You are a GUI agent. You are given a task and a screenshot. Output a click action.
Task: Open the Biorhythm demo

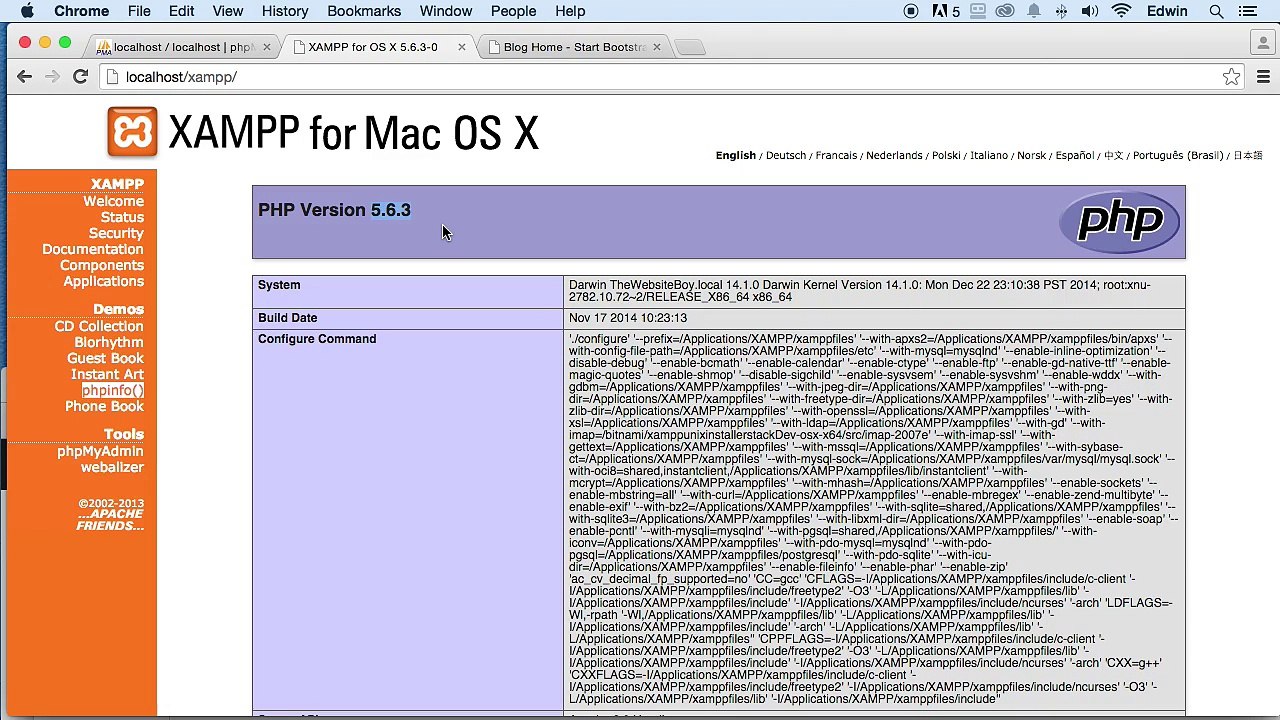[x=109, y=342]
